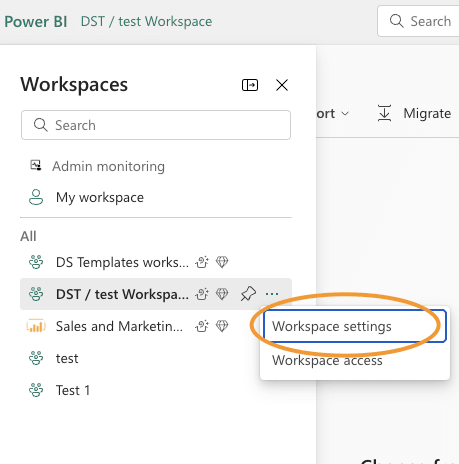Expand the partially visible dropdown chevron beside Migrate
459x464 pixels.
point(345,114)
